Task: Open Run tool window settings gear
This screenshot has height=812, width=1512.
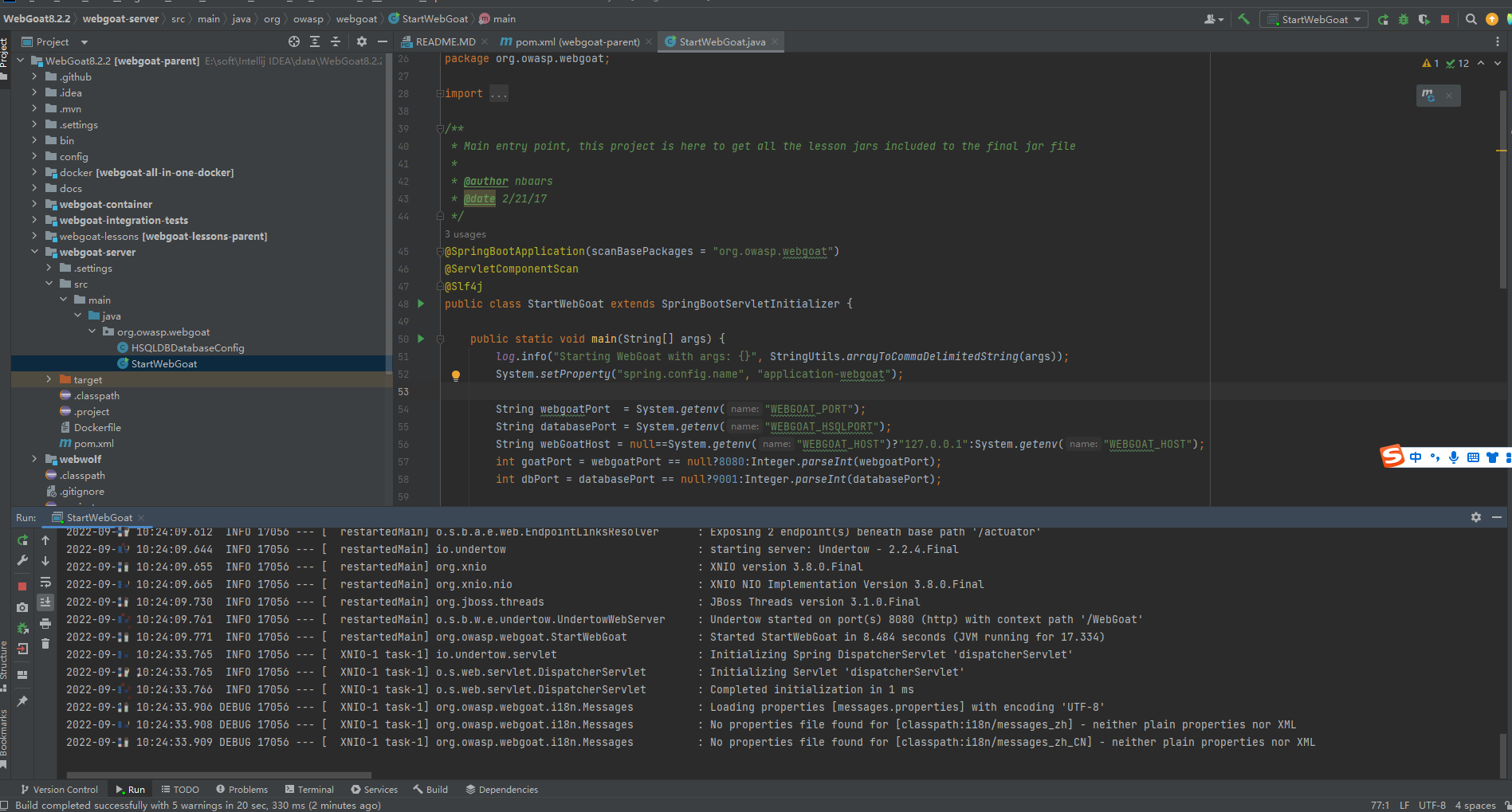Action: tap(1476, 517)
